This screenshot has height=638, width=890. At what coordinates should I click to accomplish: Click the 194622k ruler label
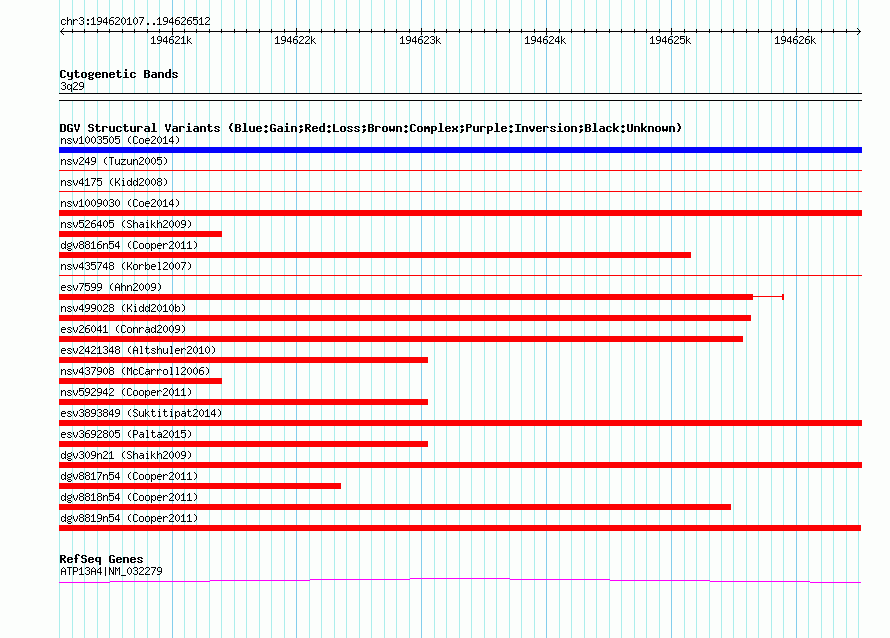(x=295, y=40)
